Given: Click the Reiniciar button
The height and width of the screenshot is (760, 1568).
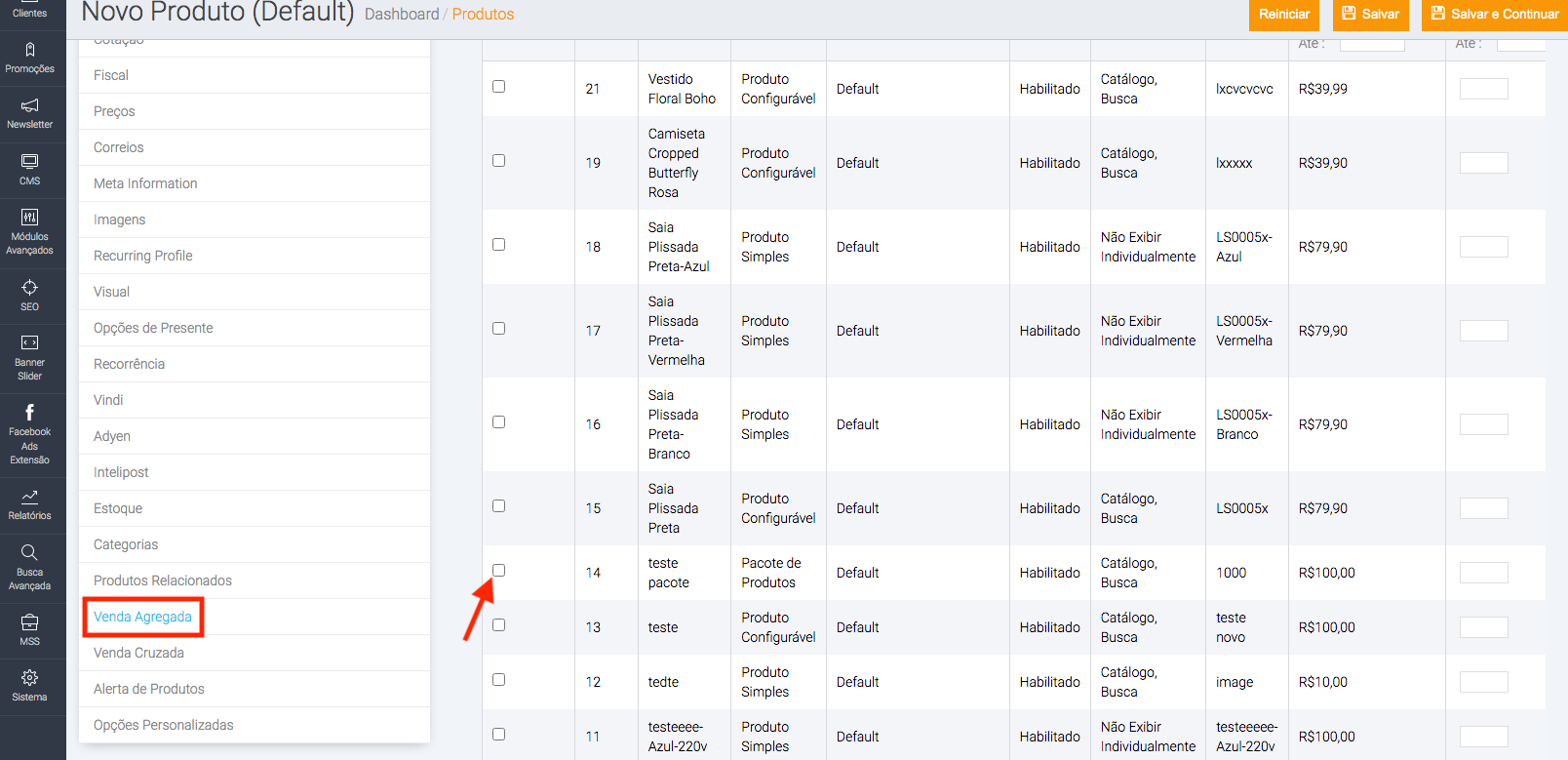Looking at the screenshot, I should (1284, 14).
